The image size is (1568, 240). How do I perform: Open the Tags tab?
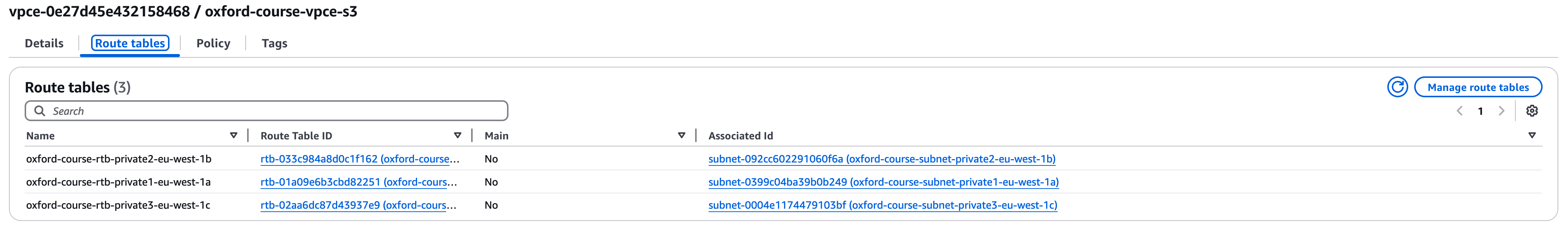pos(274,43)
